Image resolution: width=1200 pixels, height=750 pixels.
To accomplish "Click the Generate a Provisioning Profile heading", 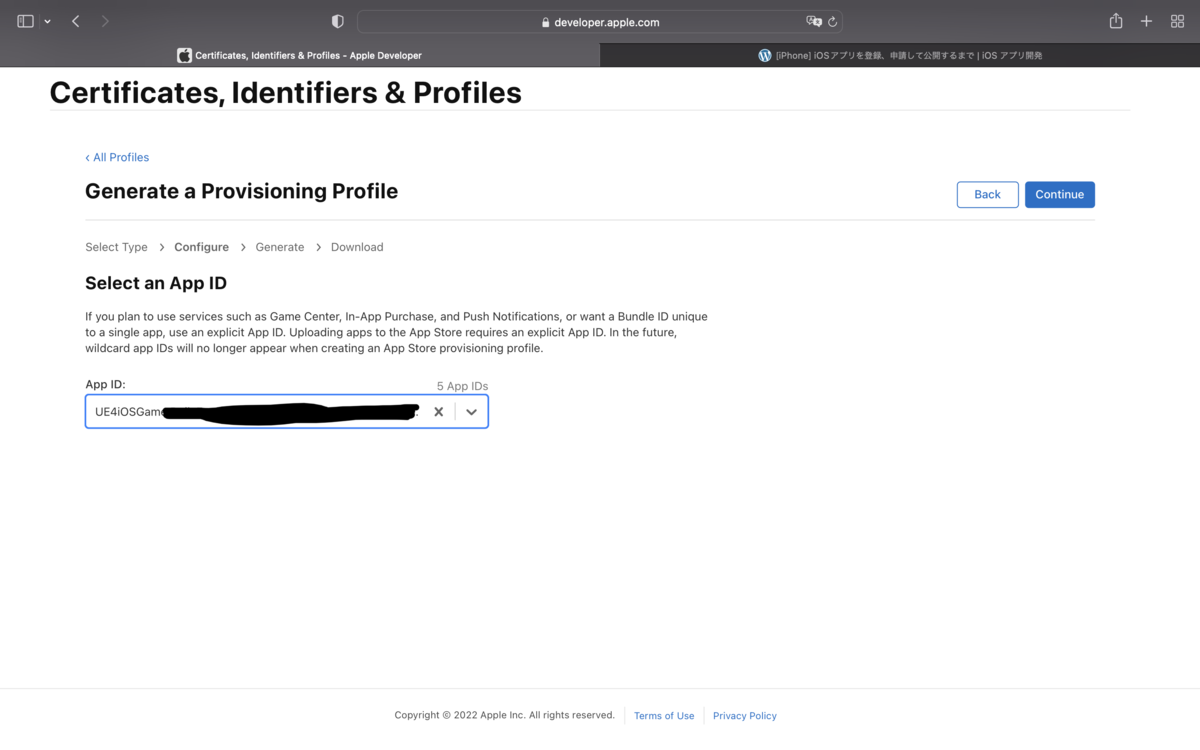I will click(241, 191).
